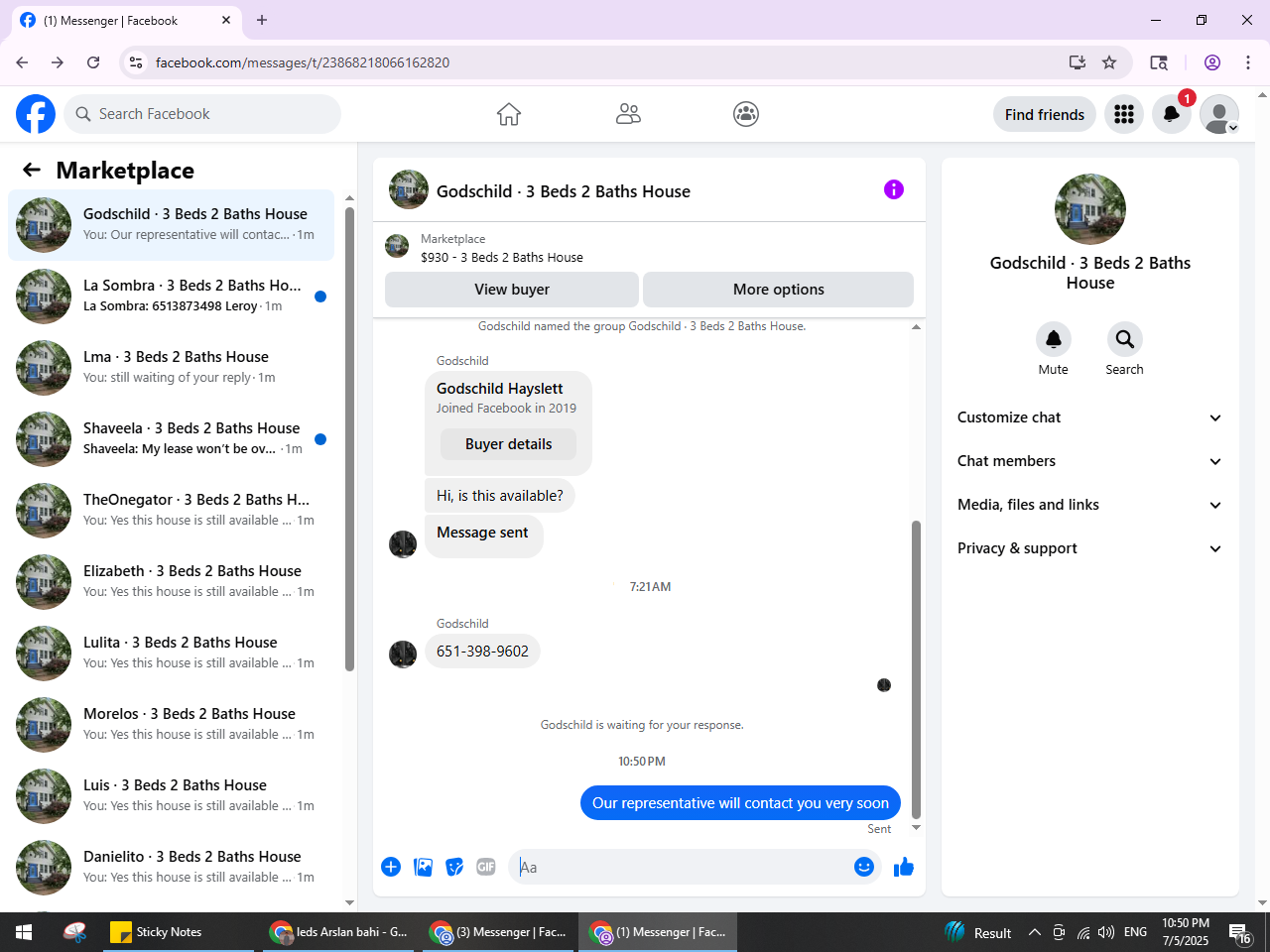Open a new browser tab

pos(262,20)
